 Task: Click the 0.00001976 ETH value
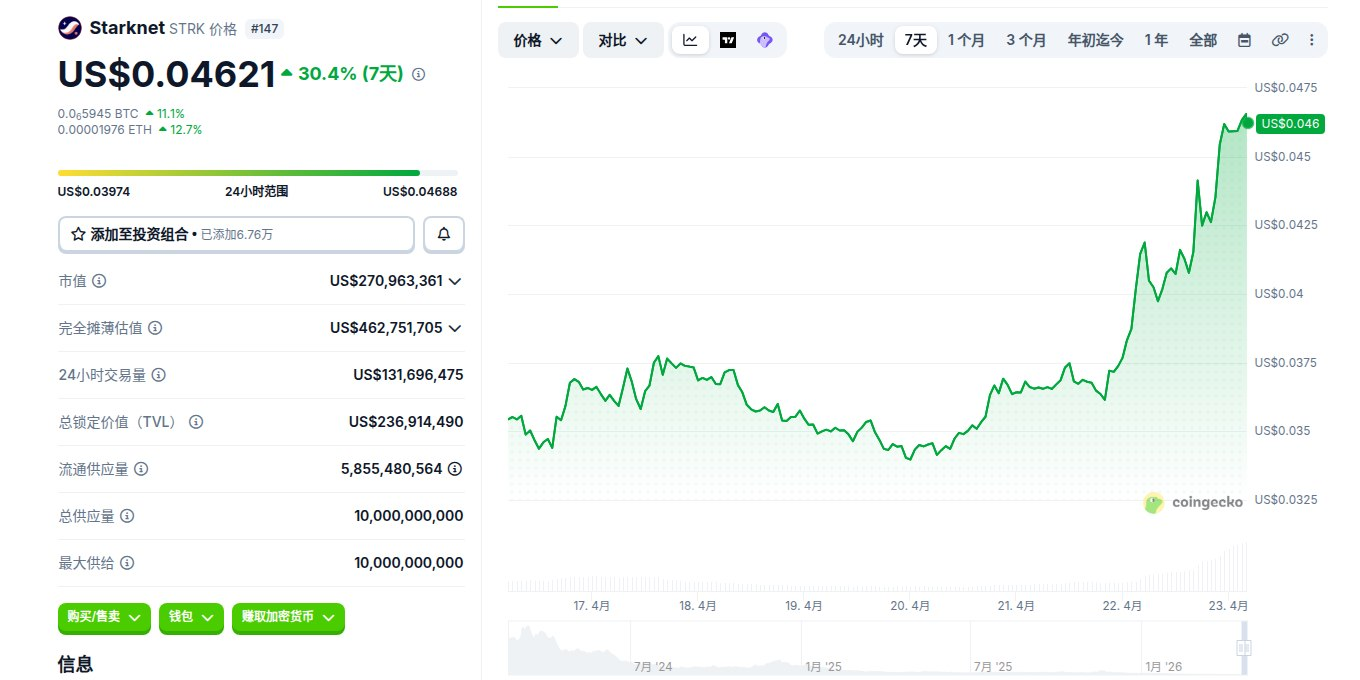click(104, 129)
